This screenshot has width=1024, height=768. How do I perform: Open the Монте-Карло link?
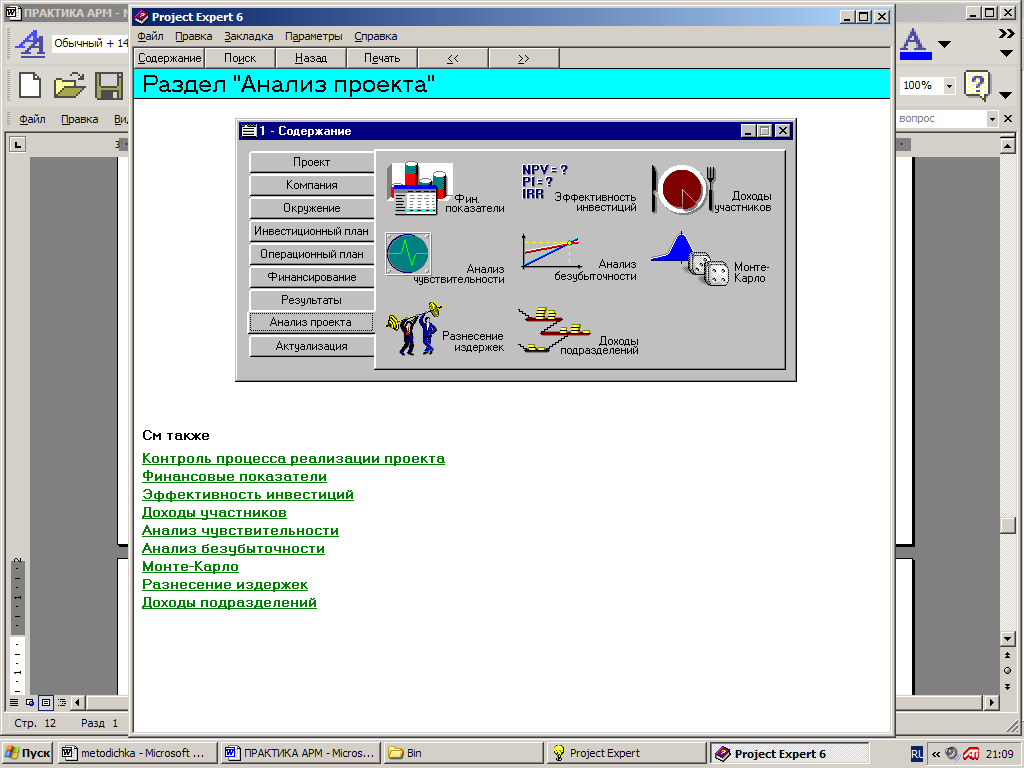[x=190, y=566]
